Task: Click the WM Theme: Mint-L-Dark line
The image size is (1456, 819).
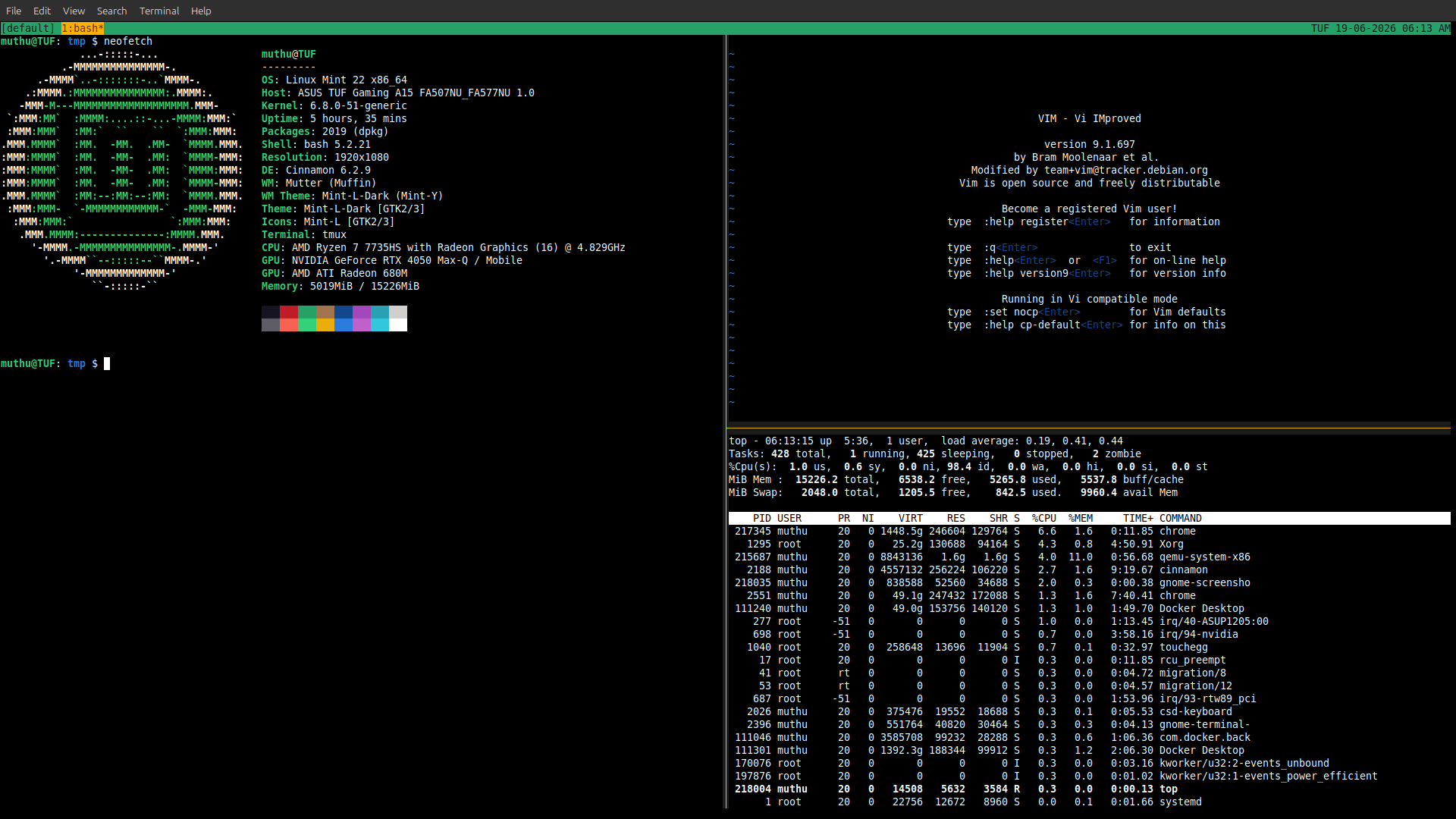Action: [x=353, y=196]
